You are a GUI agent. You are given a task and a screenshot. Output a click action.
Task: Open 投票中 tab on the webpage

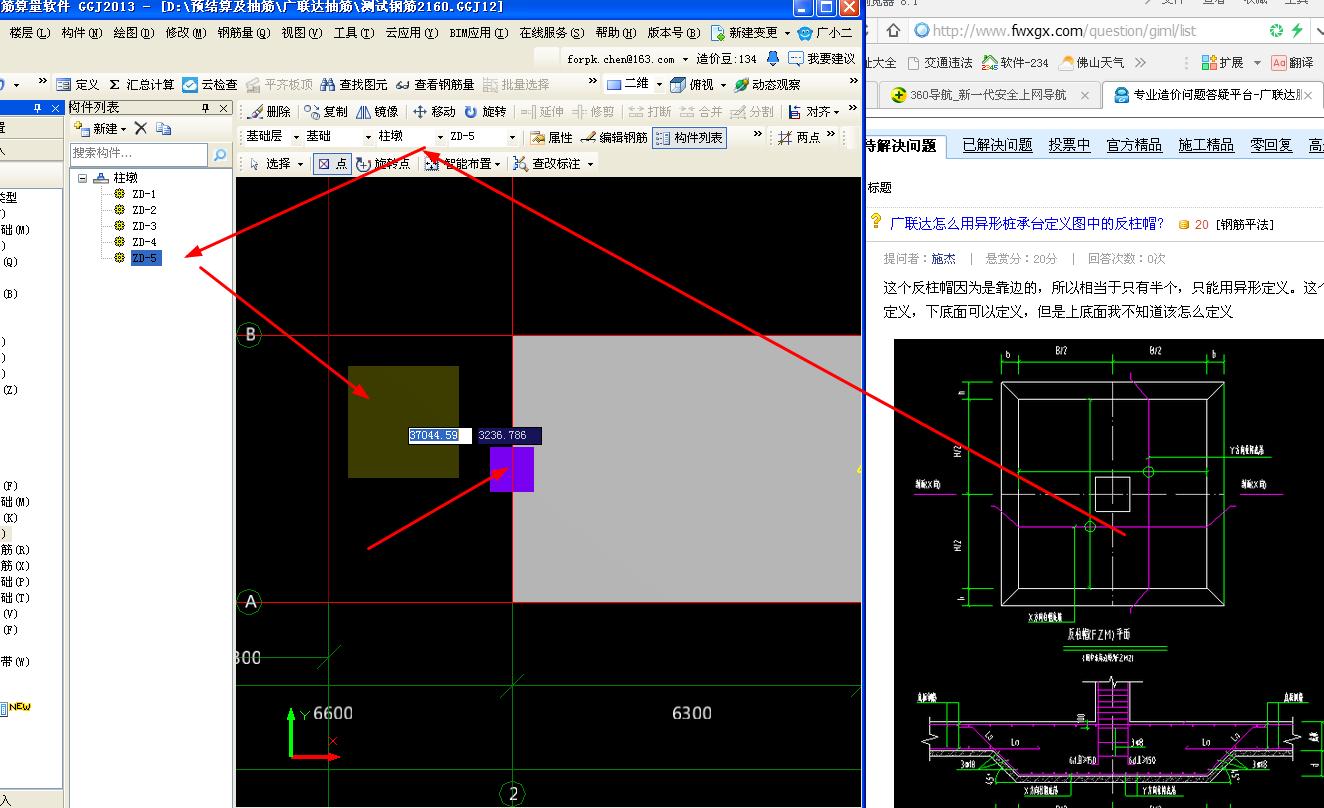pos(1069,145)
